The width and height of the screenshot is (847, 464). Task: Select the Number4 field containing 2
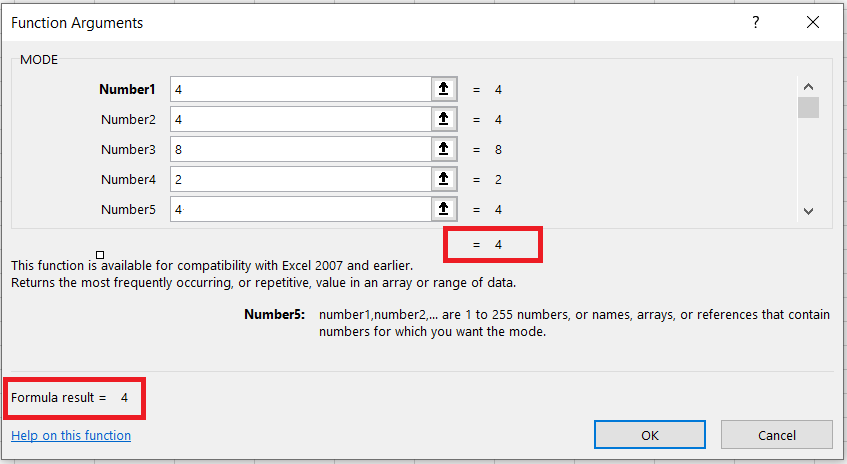tap(300, 179)
